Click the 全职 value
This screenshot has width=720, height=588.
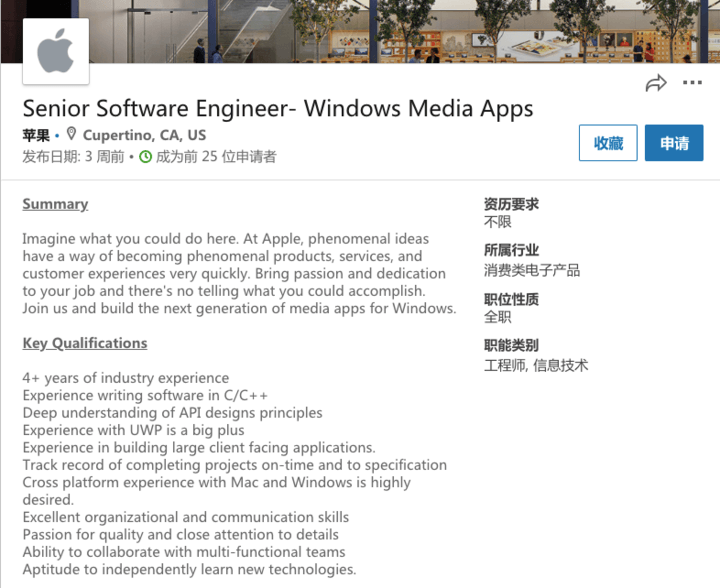point(497,317)
